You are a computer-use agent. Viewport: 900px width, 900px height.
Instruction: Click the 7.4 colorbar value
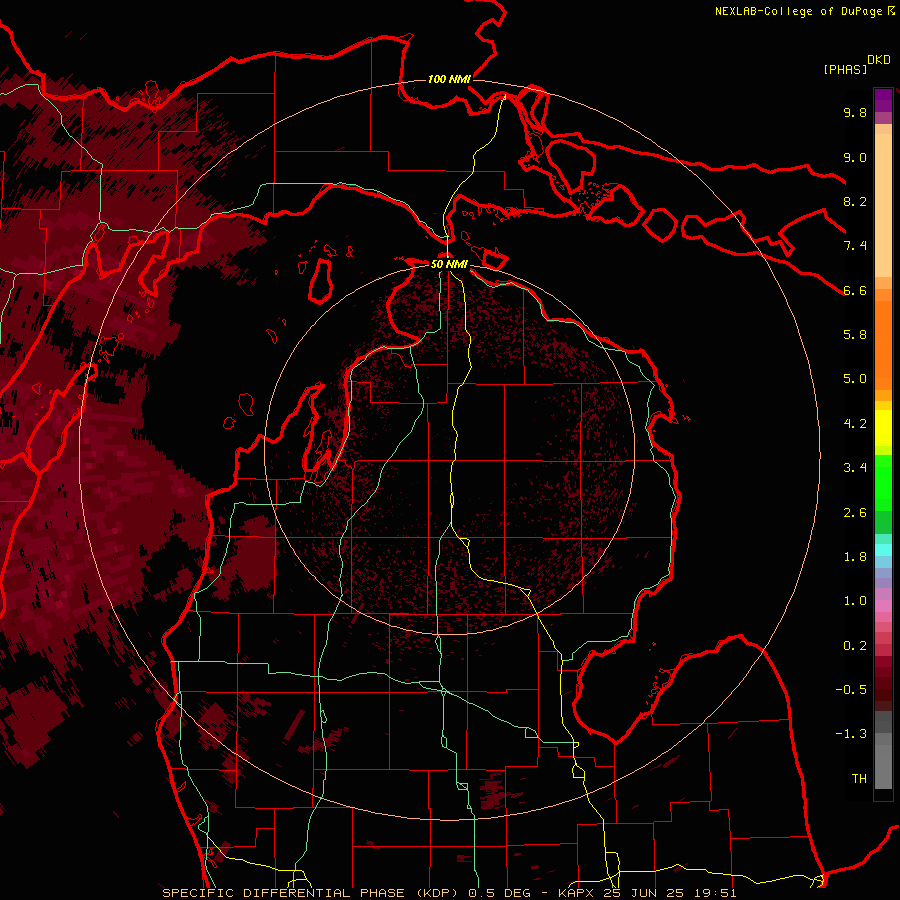coord(855,246)
